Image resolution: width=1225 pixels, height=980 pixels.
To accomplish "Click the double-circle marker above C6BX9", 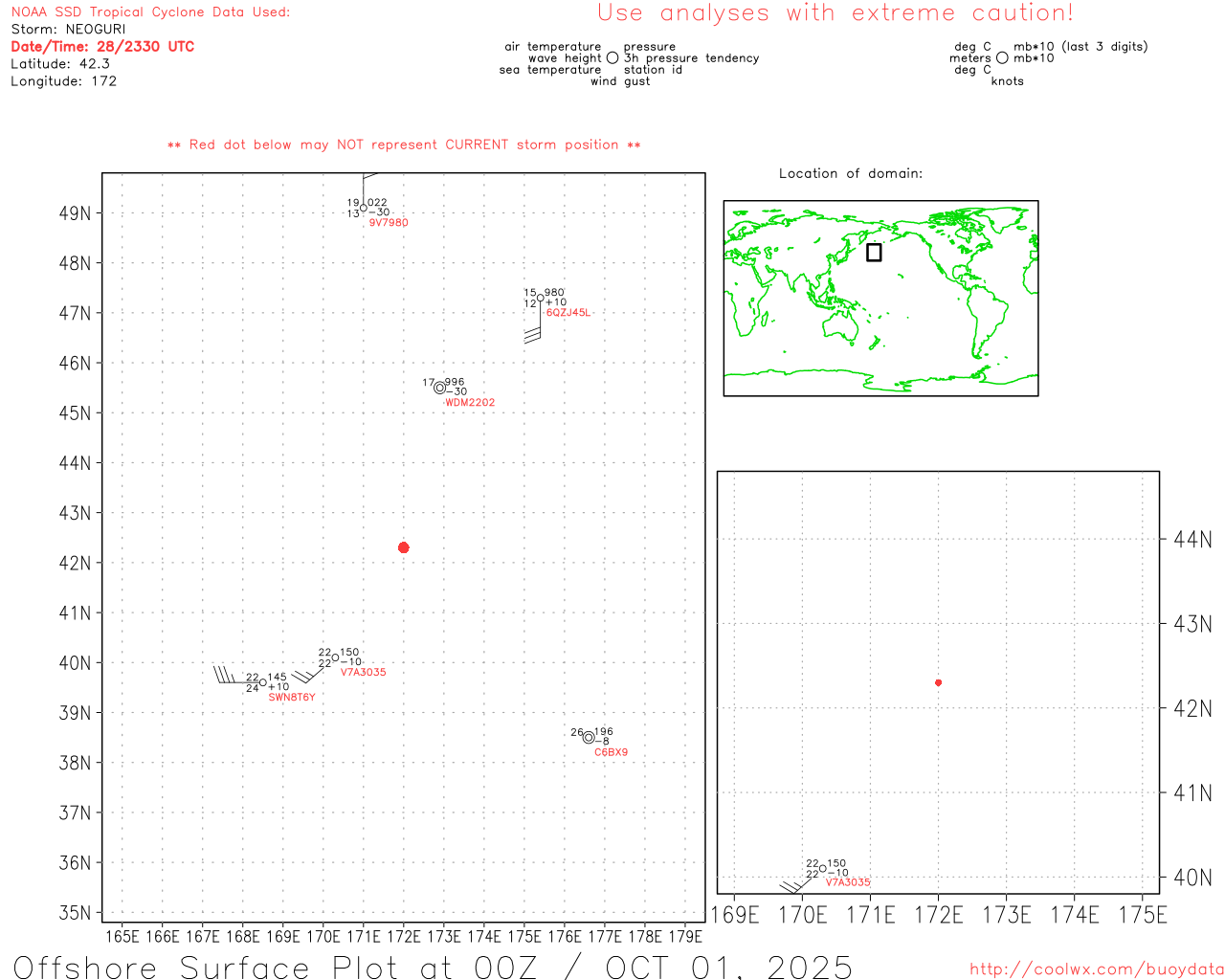I will click(589, 737).
